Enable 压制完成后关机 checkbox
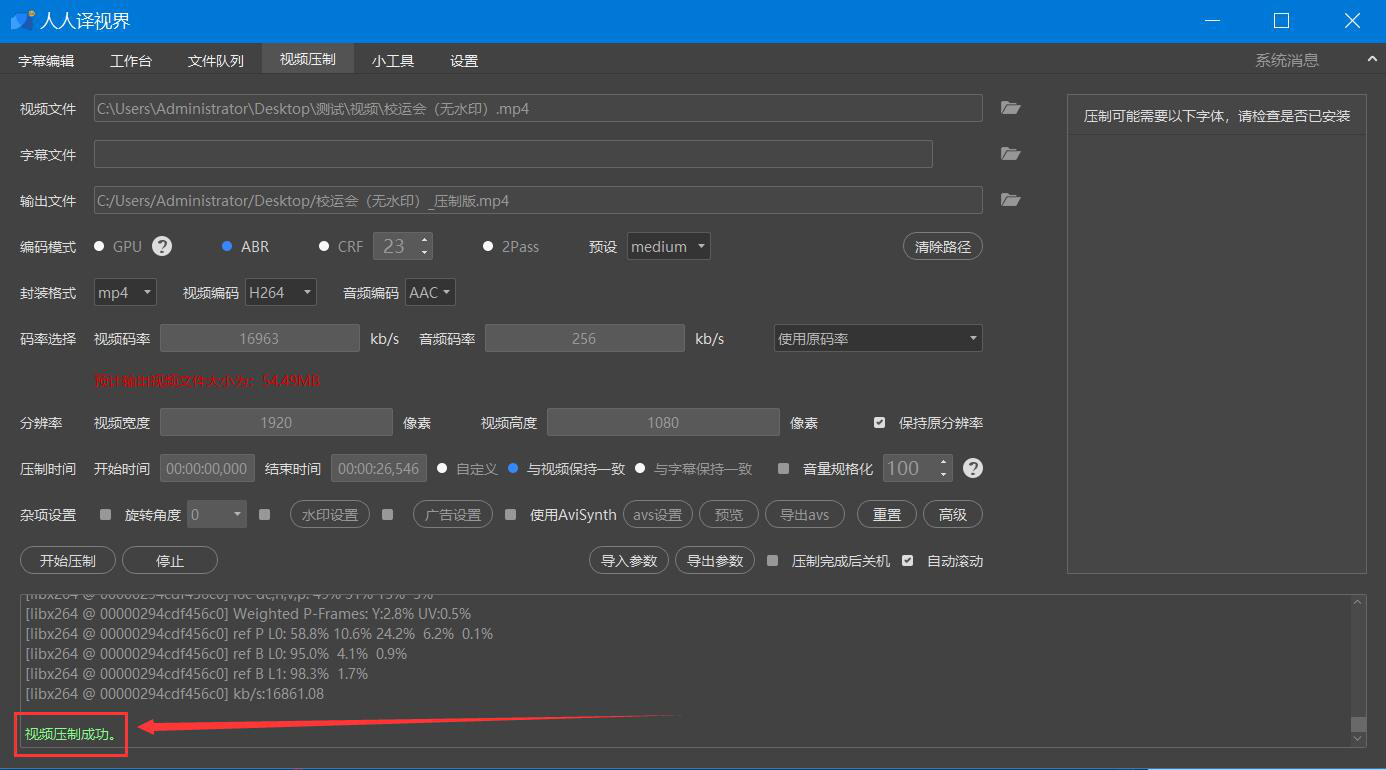 click(772, 561)
